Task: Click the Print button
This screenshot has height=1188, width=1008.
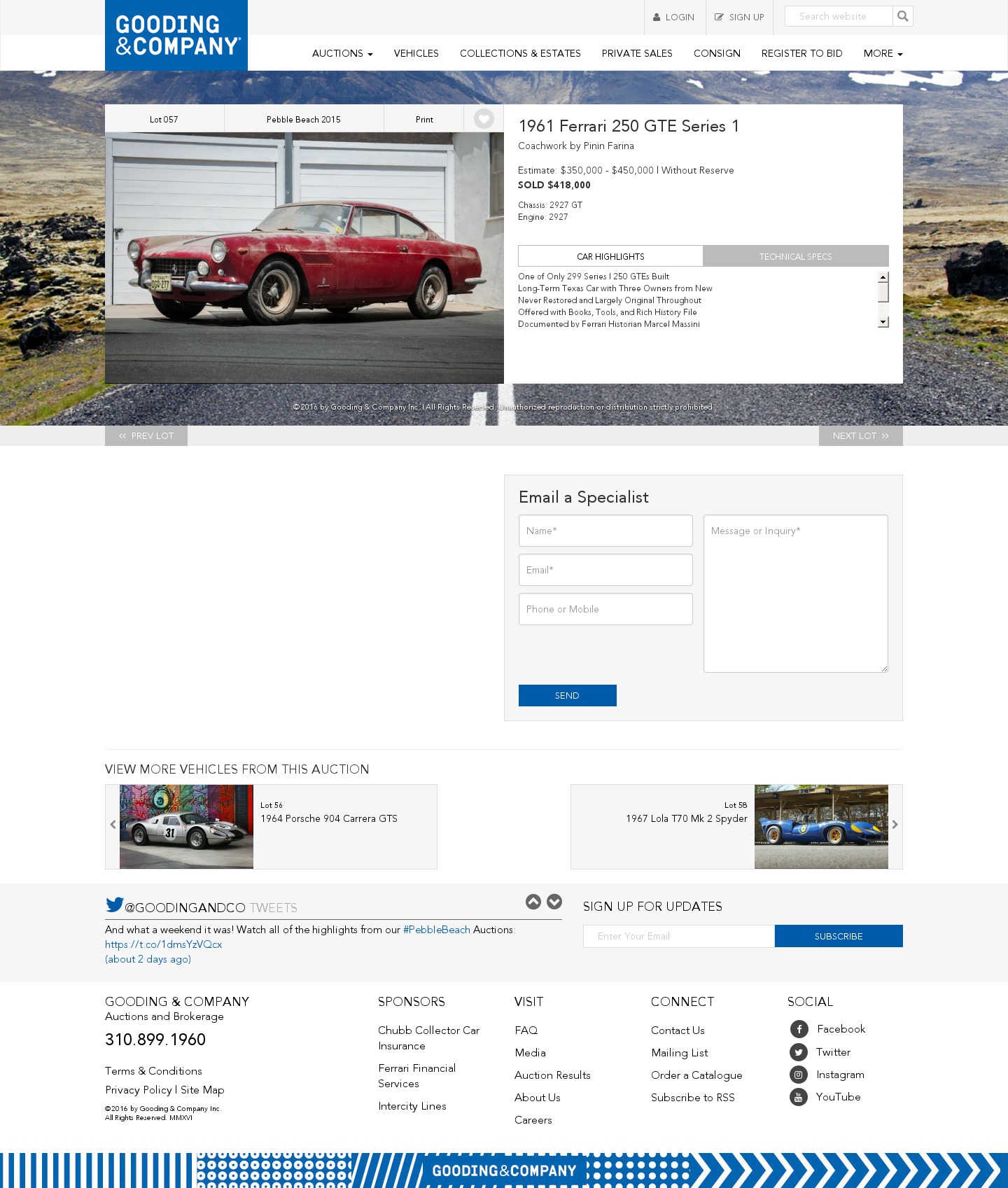Action: click(x=424, y=119)
